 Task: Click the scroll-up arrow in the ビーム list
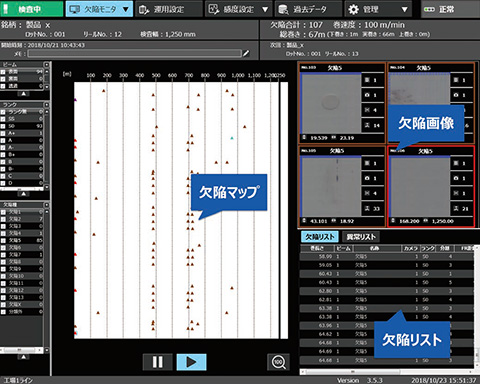click(47, 71)
